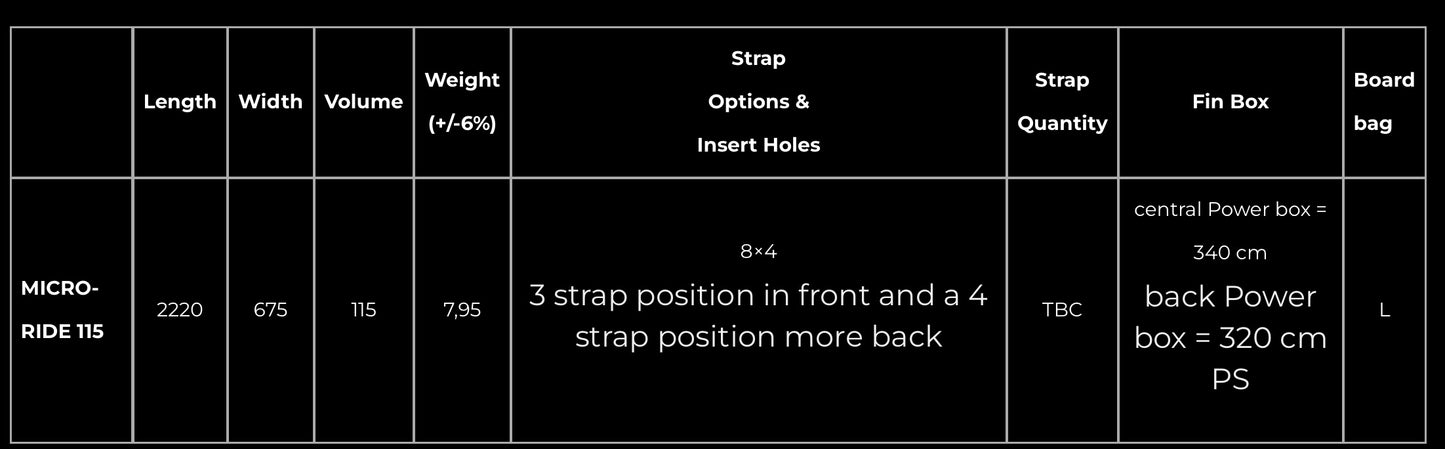Click the MICRO-RIDE 115 row label
The image size is (1445, 449).
coord(61,310)
